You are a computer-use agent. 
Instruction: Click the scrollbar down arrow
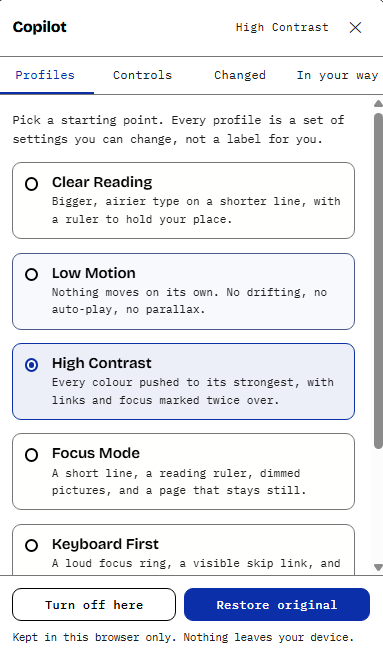tap(378, 567)
